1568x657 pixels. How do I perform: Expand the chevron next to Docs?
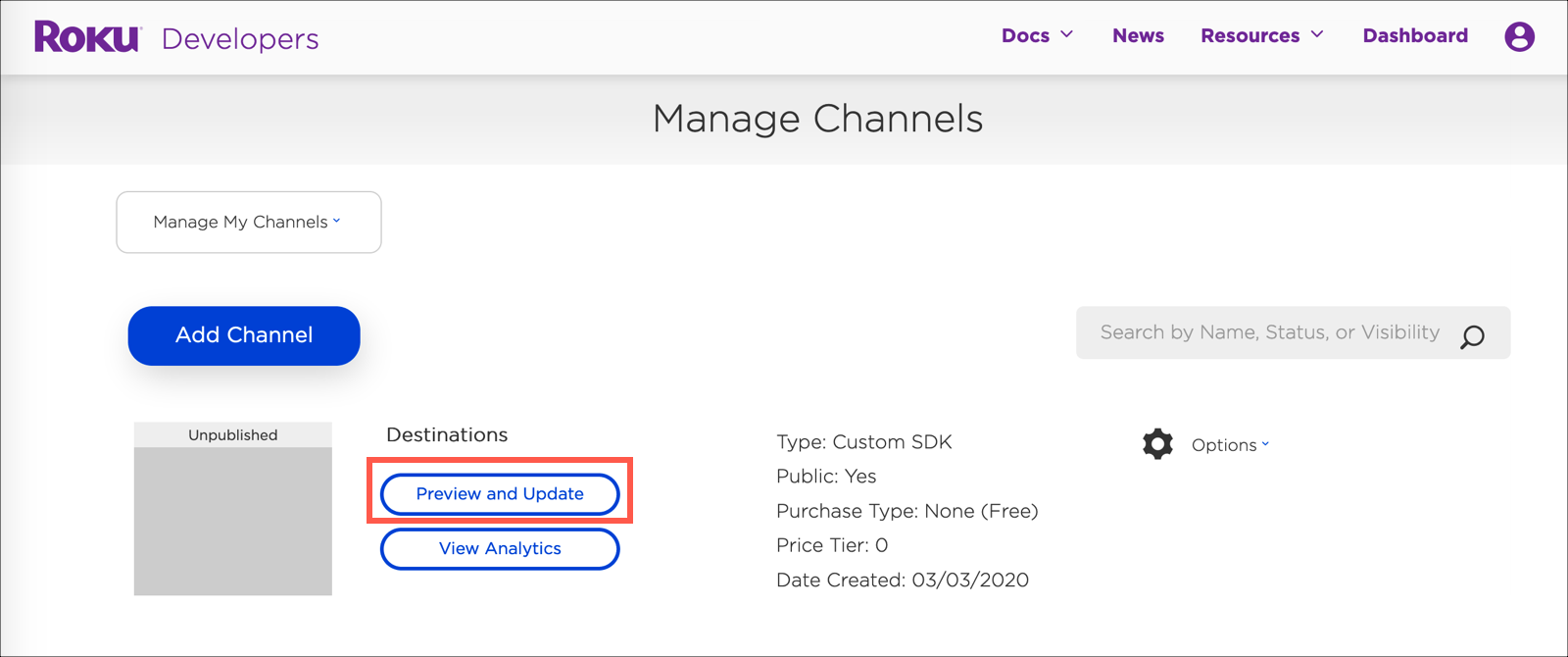1067,35
